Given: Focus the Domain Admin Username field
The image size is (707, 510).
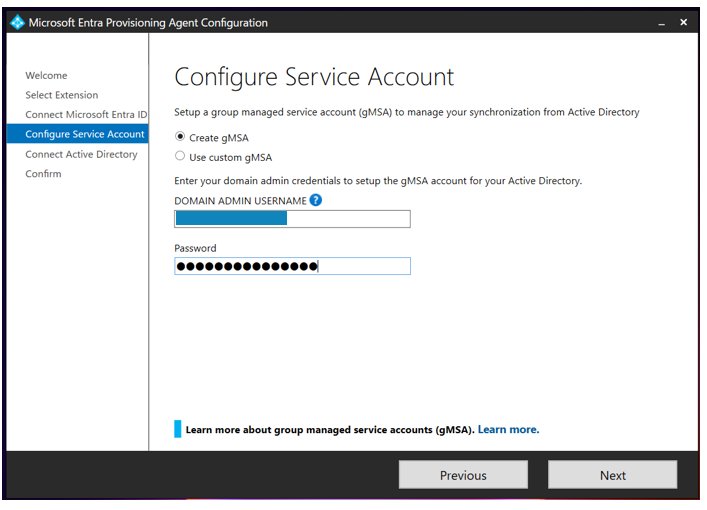Looking at the screenshot, I should (x=292, y=219).
